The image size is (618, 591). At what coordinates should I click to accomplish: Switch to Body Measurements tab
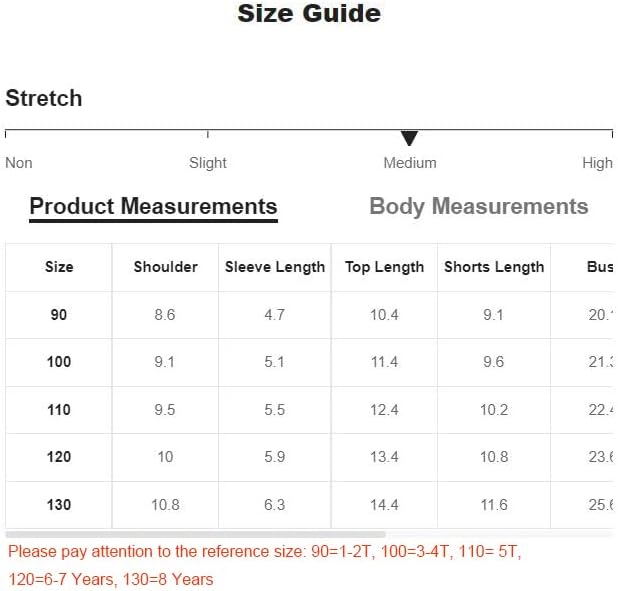478,207
